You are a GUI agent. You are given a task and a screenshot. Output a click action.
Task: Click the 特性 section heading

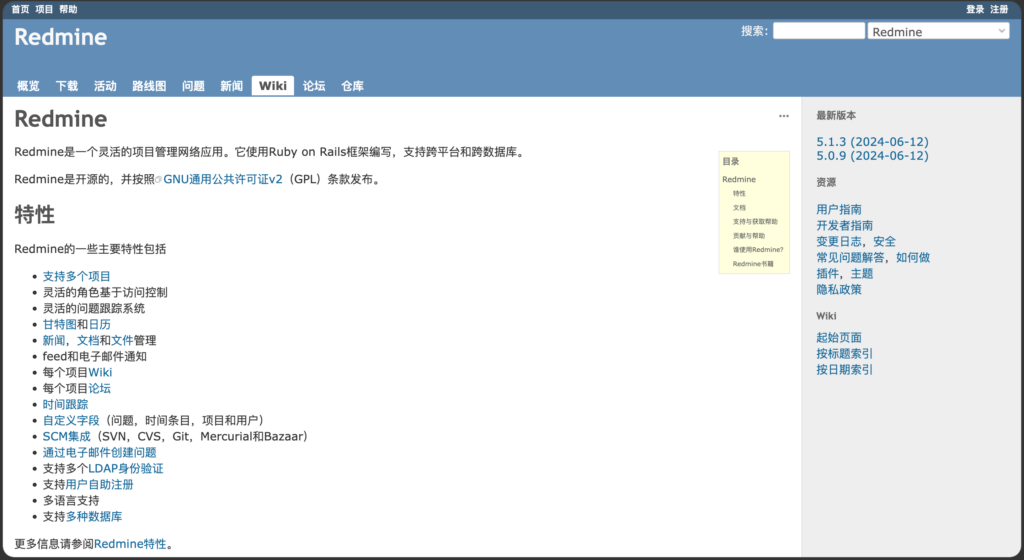pos(35,215)
